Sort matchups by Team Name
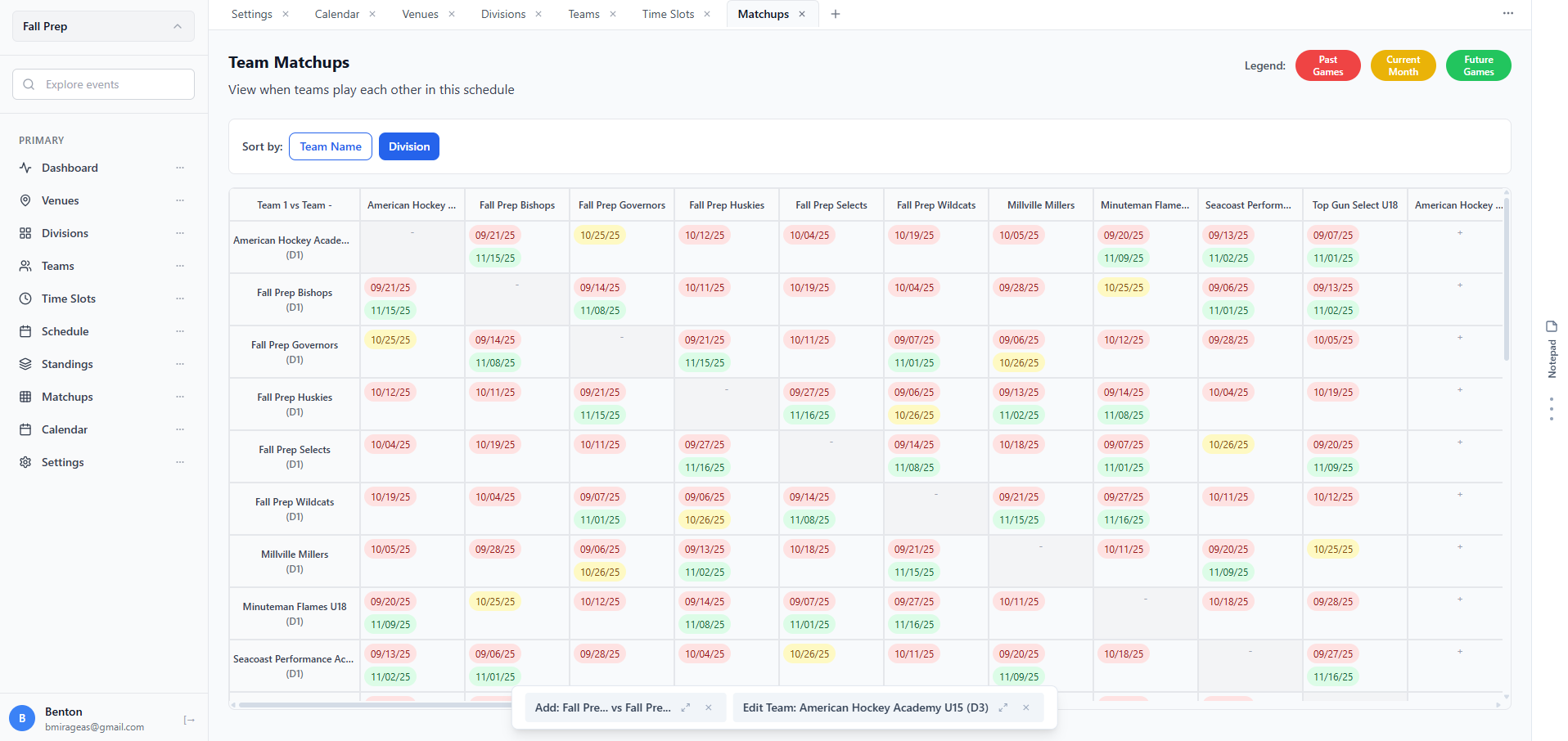This screenshot has height=741, width=1568. pyautogui.click(x=330, y=146)
